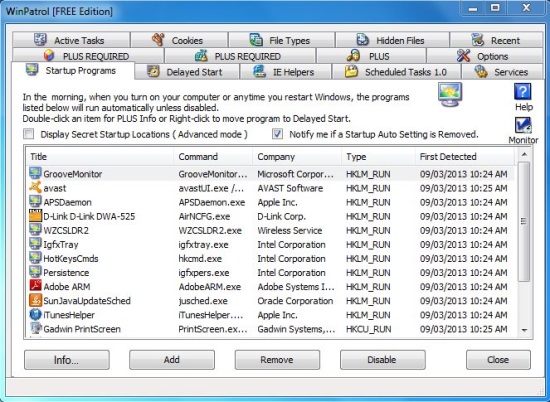This screenshot has width=550, height=402.
Task: Select the jusched.exe command cell
Action: (x=203, y=301)
